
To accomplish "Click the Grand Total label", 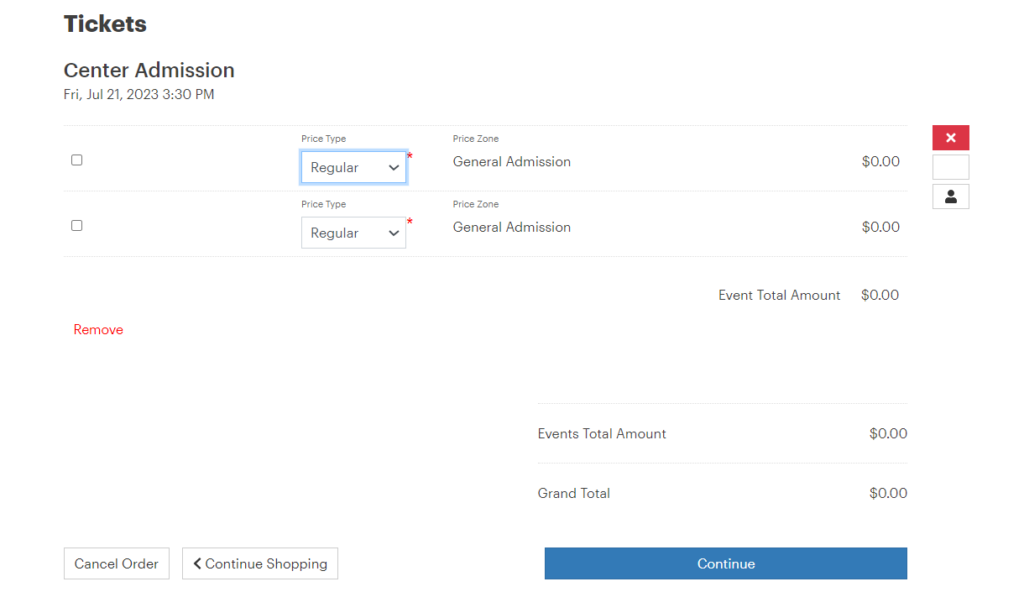I will click(574, 494).
